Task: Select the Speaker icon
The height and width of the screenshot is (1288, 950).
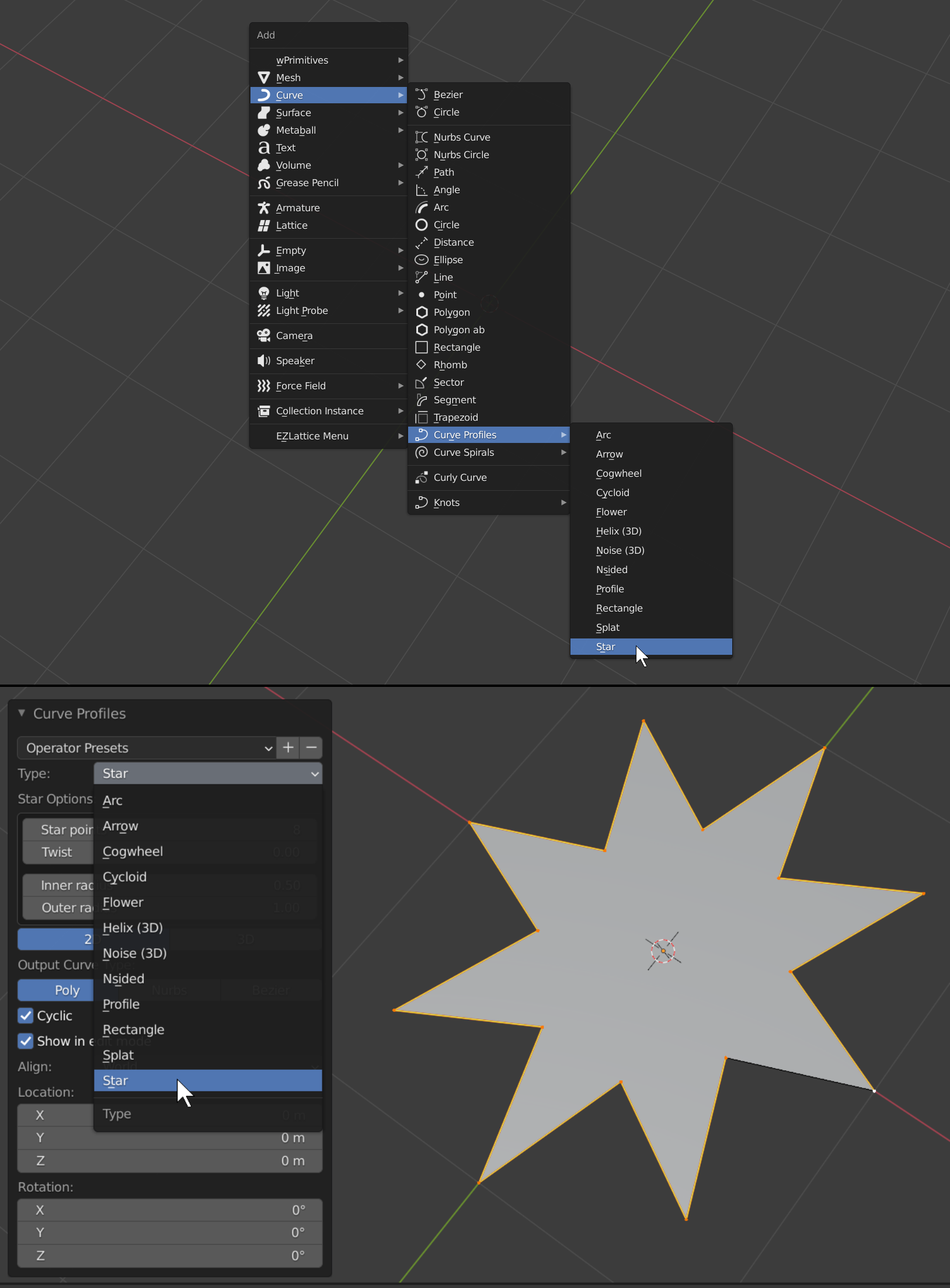Action: point(263,361)
